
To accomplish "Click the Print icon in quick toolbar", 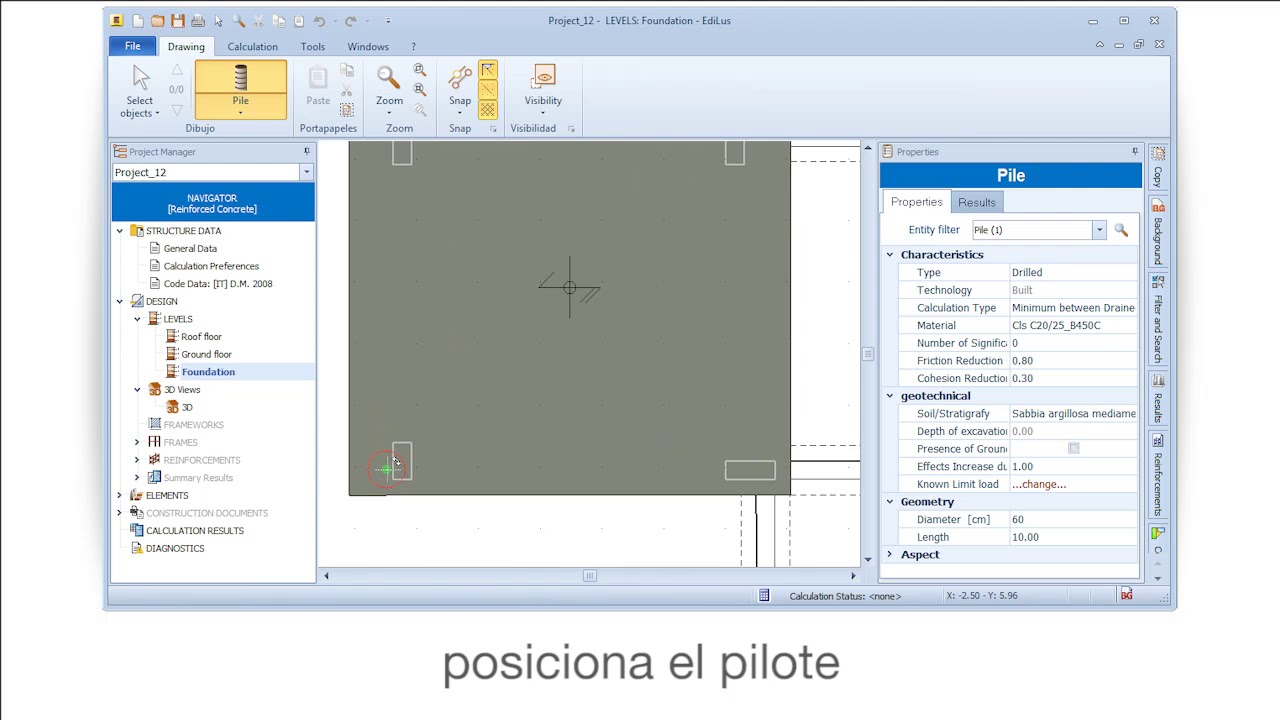I will coord(198,20).
